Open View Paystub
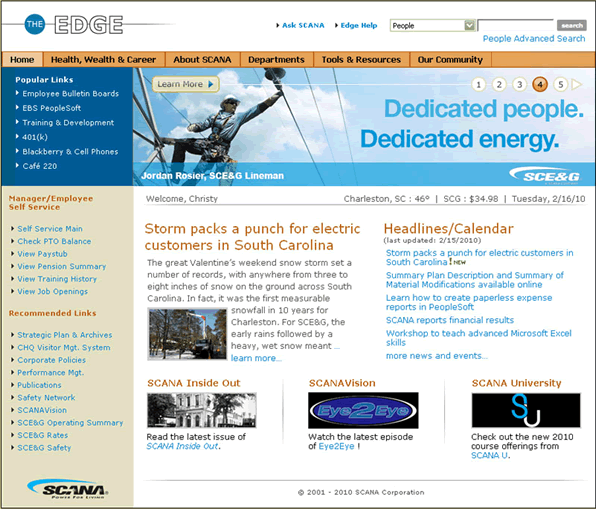 (x=42, y=254)
